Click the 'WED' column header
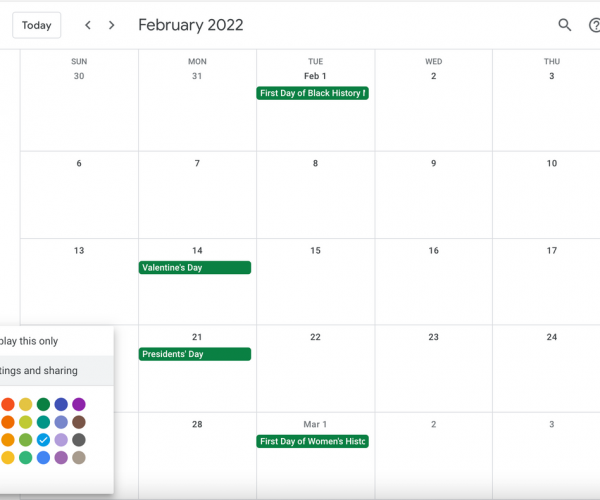 pyautogui.click(x=434, y=61)
